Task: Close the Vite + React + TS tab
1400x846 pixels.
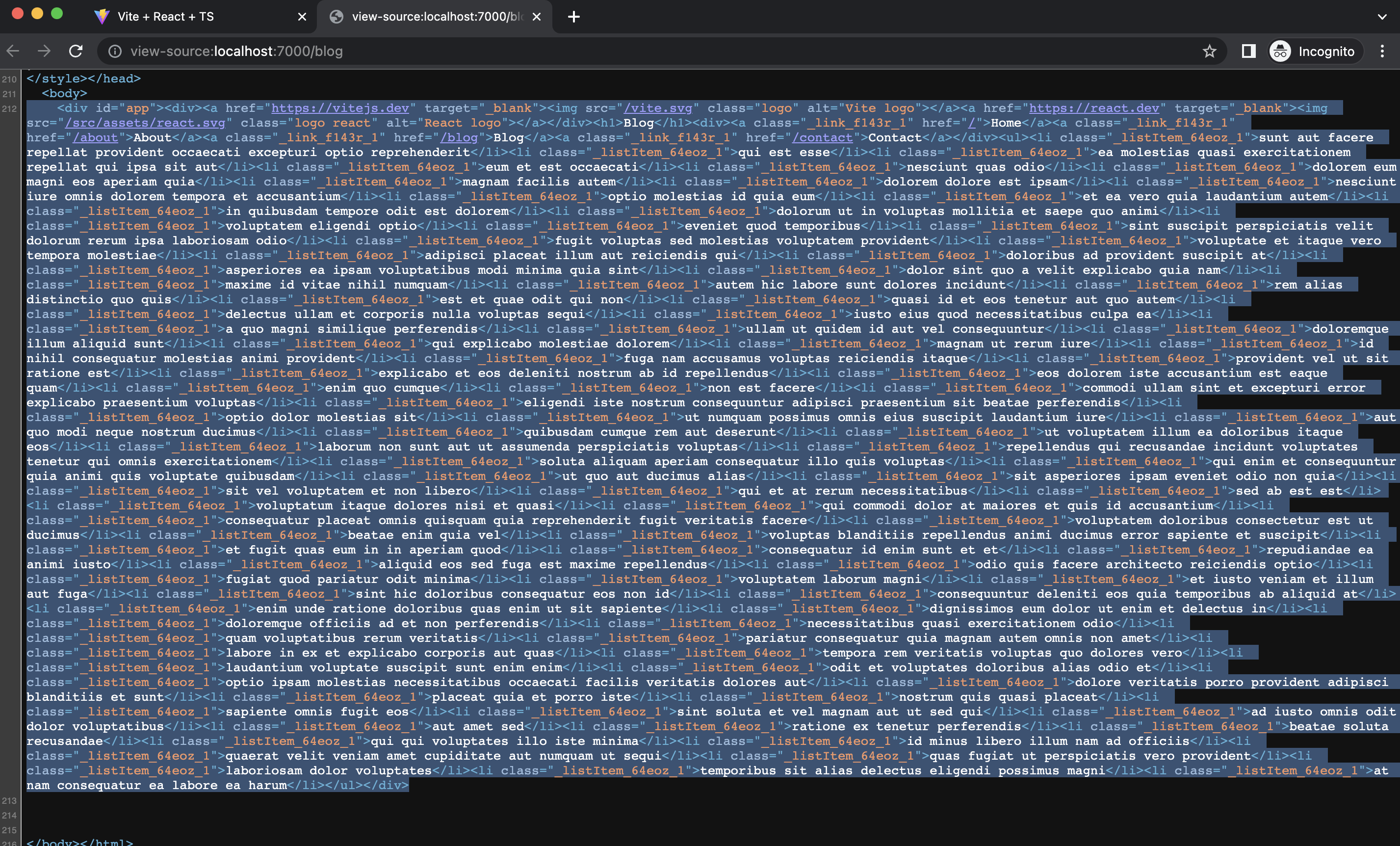Action: [x=302, y=17]
